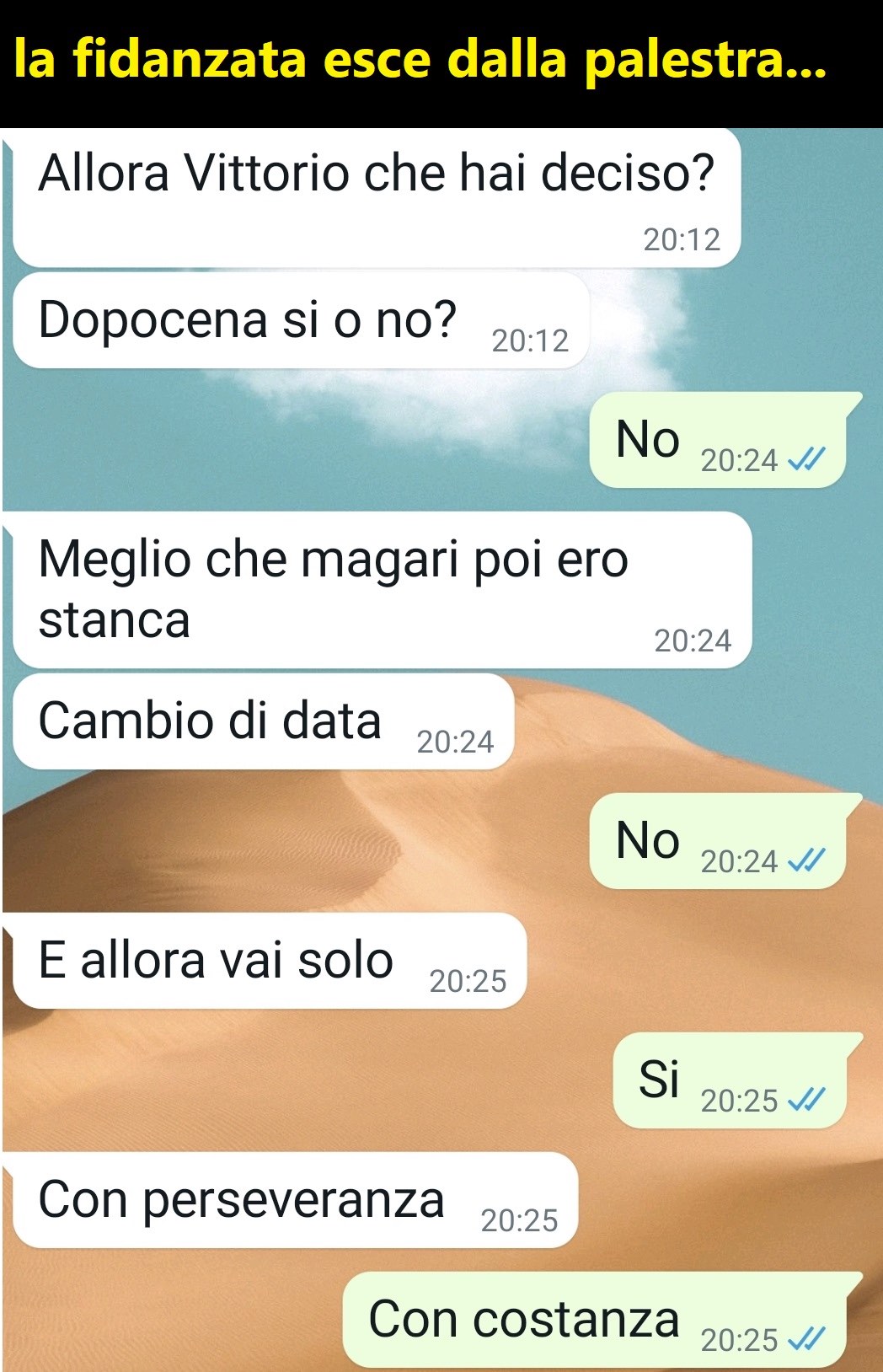The image size is (883, 1372).
Task: Tap the 20:24 timestamp under 'stanca' message
Action: tap(693, 641)
